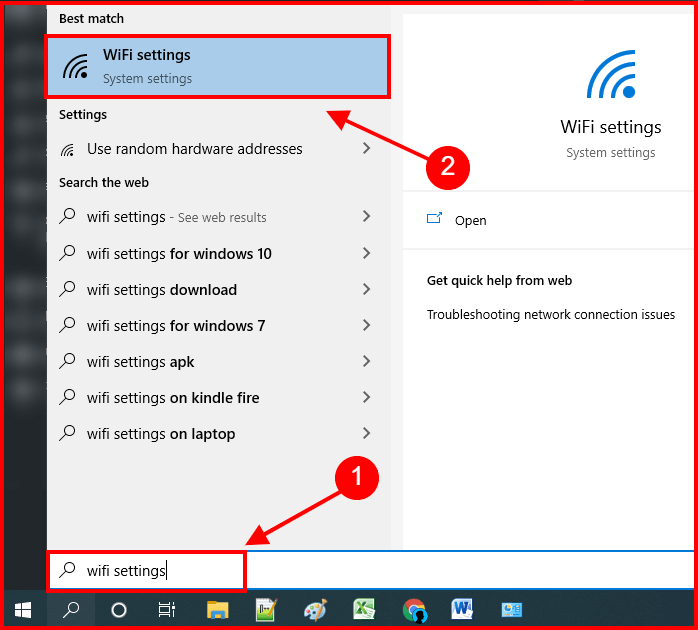Open Word from taskbar

click(462, 609)
